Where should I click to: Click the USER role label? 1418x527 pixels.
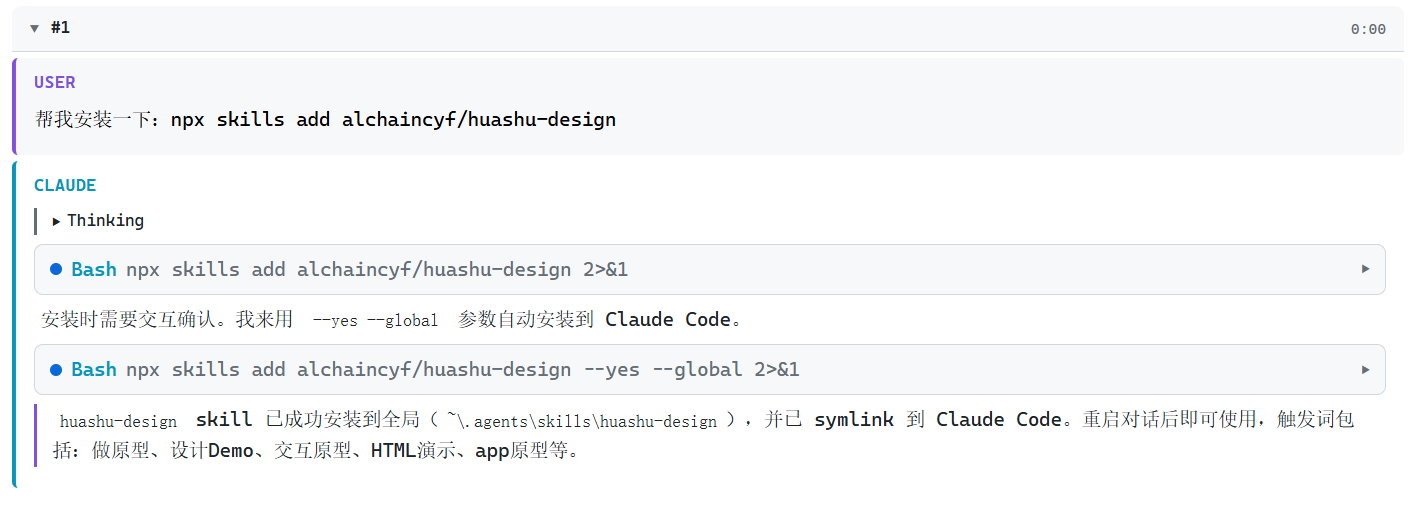(x=55, y=82)
